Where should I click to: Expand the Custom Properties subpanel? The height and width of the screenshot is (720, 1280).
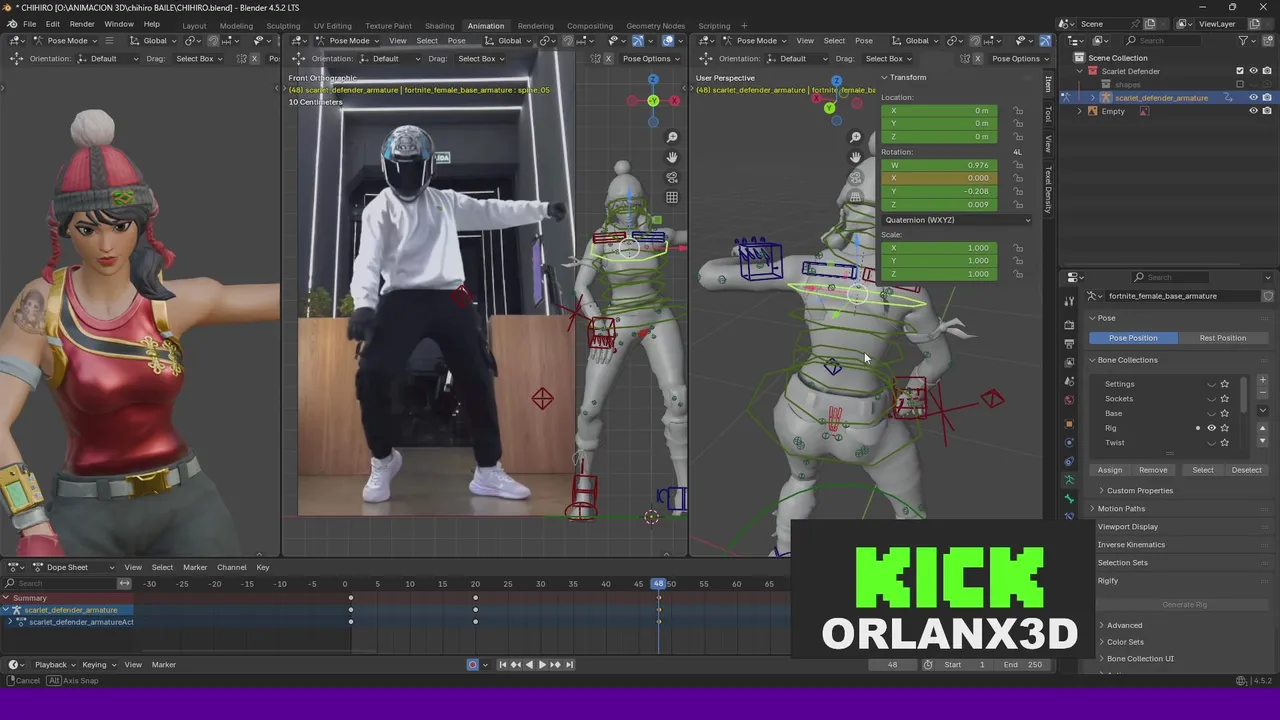[x=1139, y=491]
